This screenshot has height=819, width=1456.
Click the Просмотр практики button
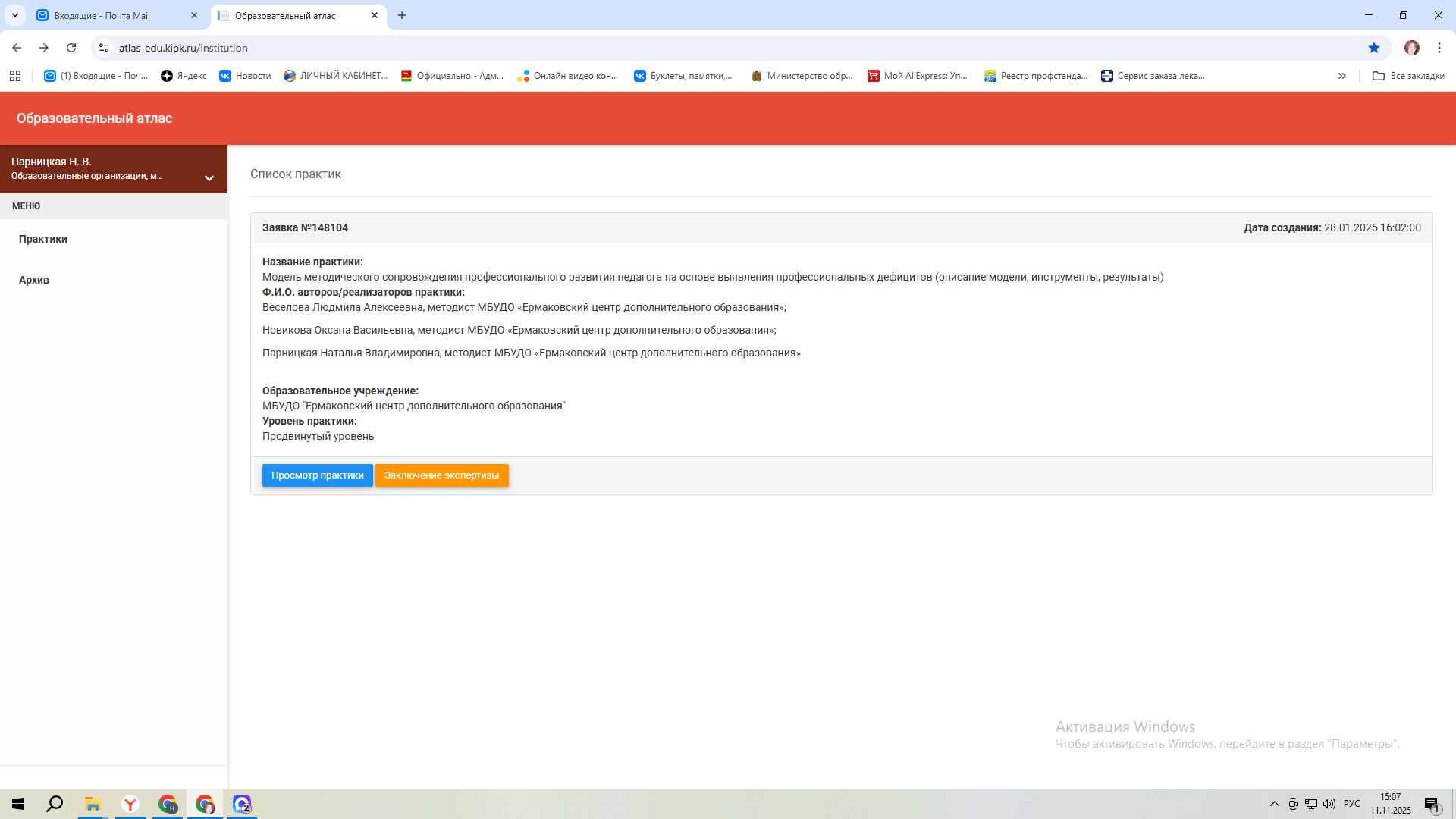coord(317,475)
